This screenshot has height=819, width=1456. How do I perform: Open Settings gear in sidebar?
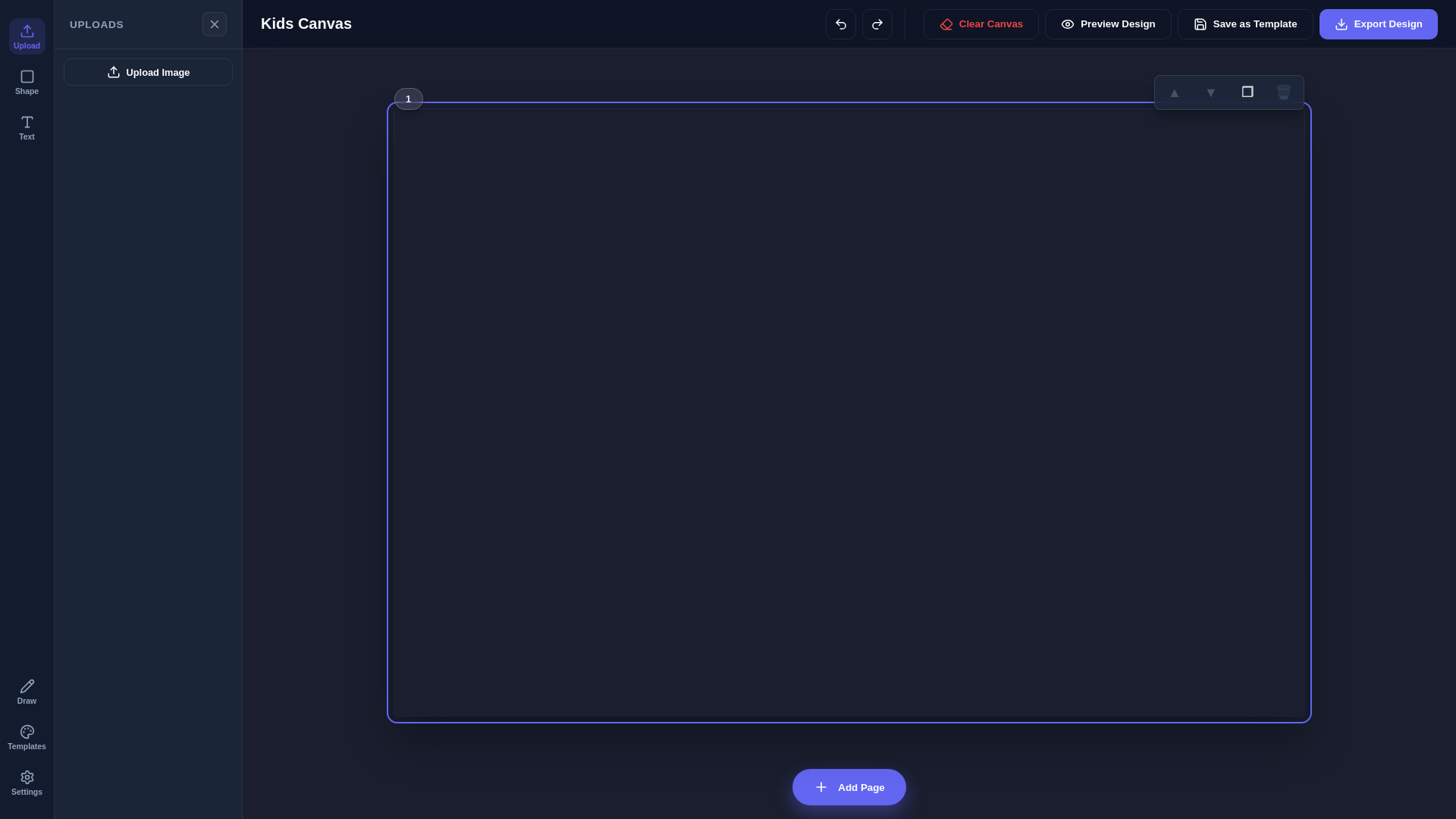coord(27,783)
